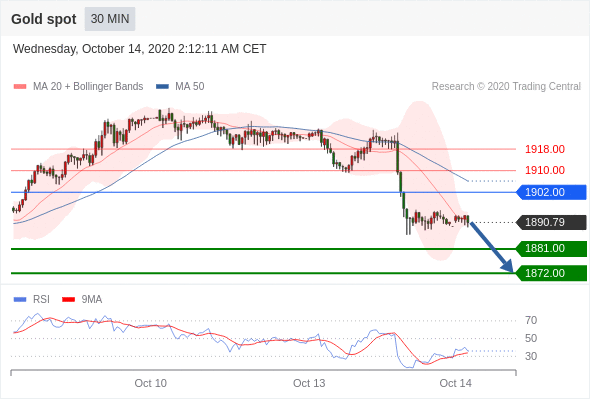
Task: Click the green 1881.00 support price tag
Action: tap(551, 249)
